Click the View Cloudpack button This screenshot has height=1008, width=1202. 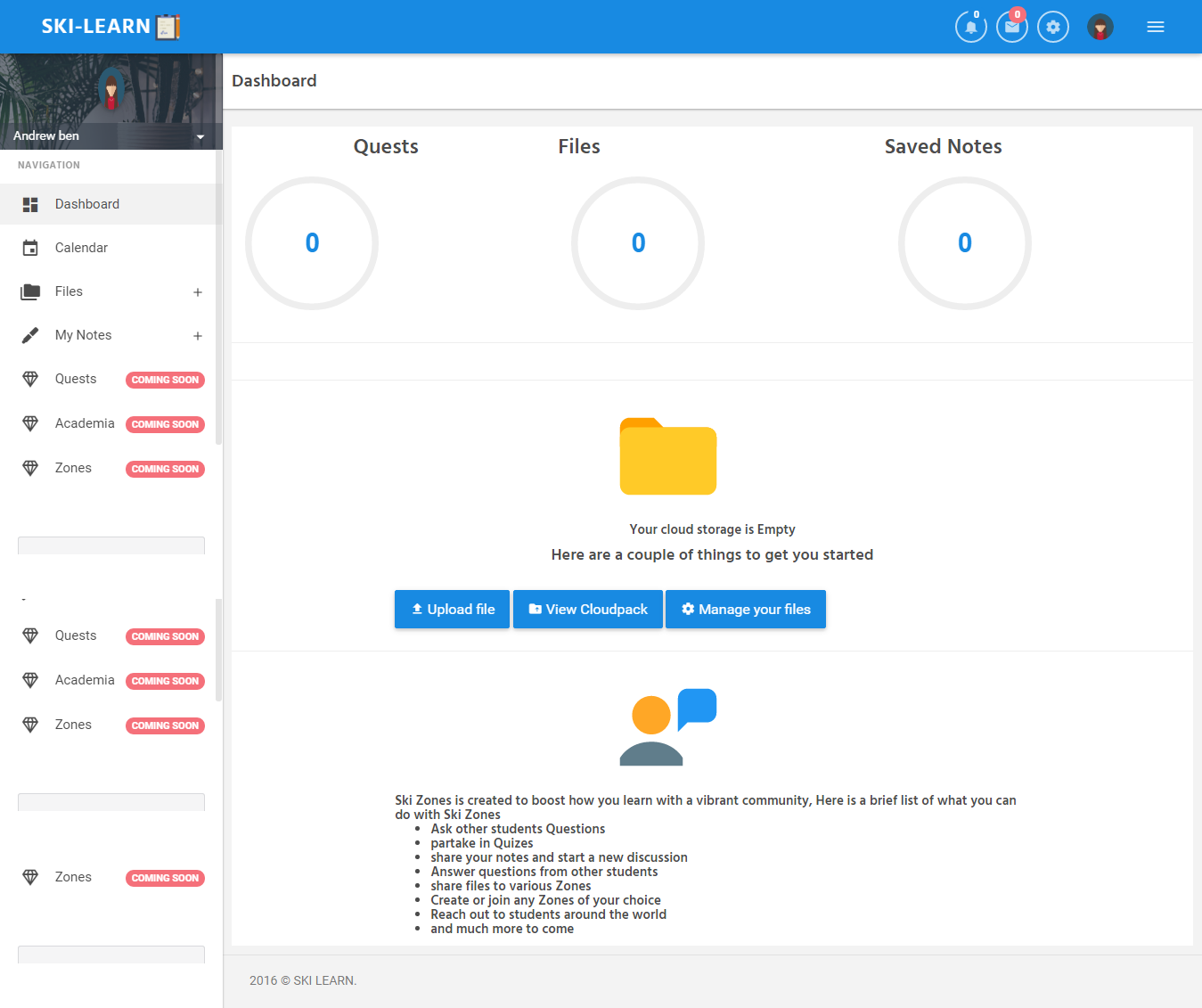(587, 610)
